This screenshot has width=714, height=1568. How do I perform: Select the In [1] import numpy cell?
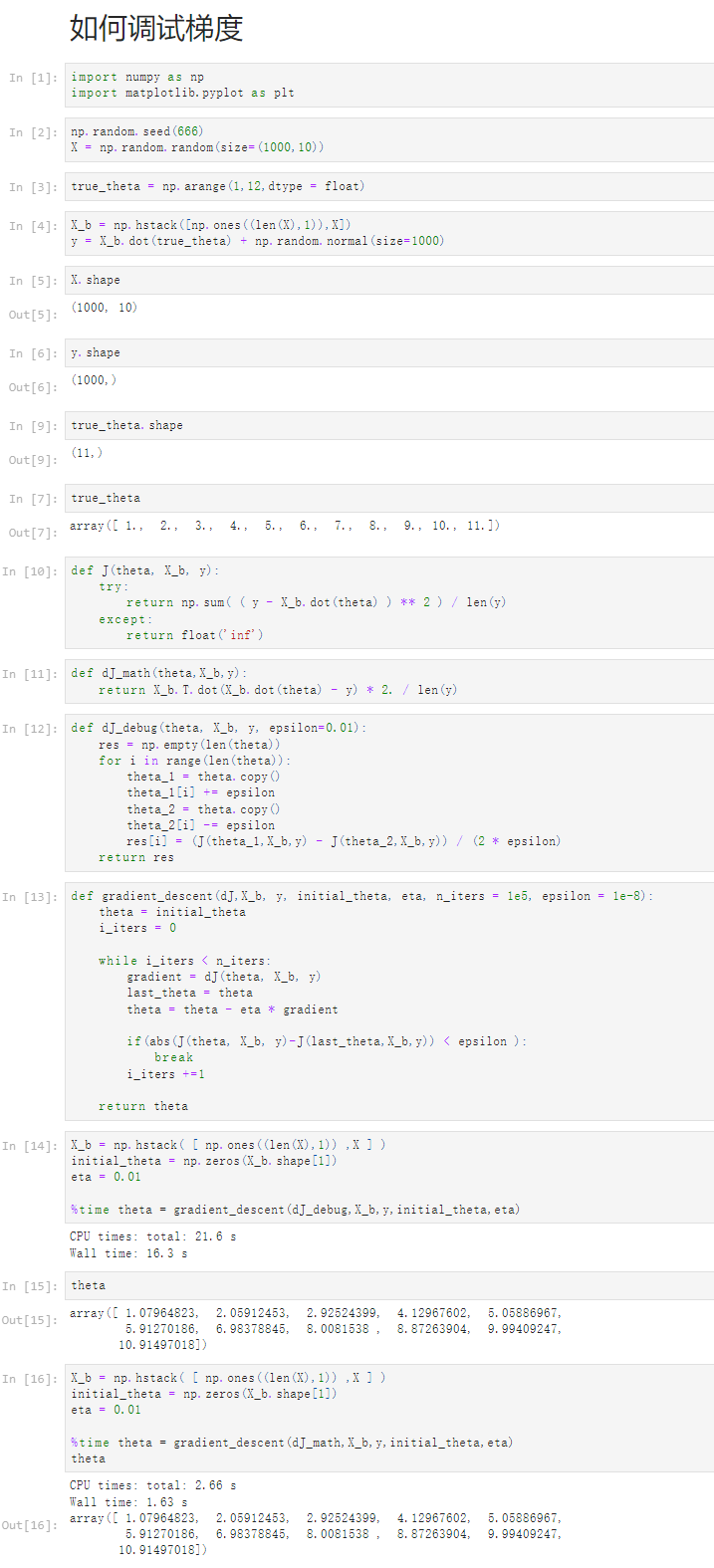[389, 85]
